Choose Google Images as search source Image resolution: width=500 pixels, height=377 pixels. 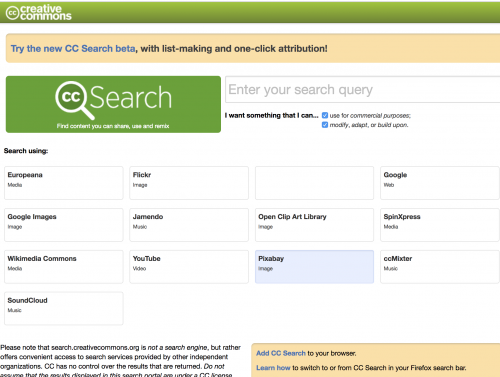64,225
